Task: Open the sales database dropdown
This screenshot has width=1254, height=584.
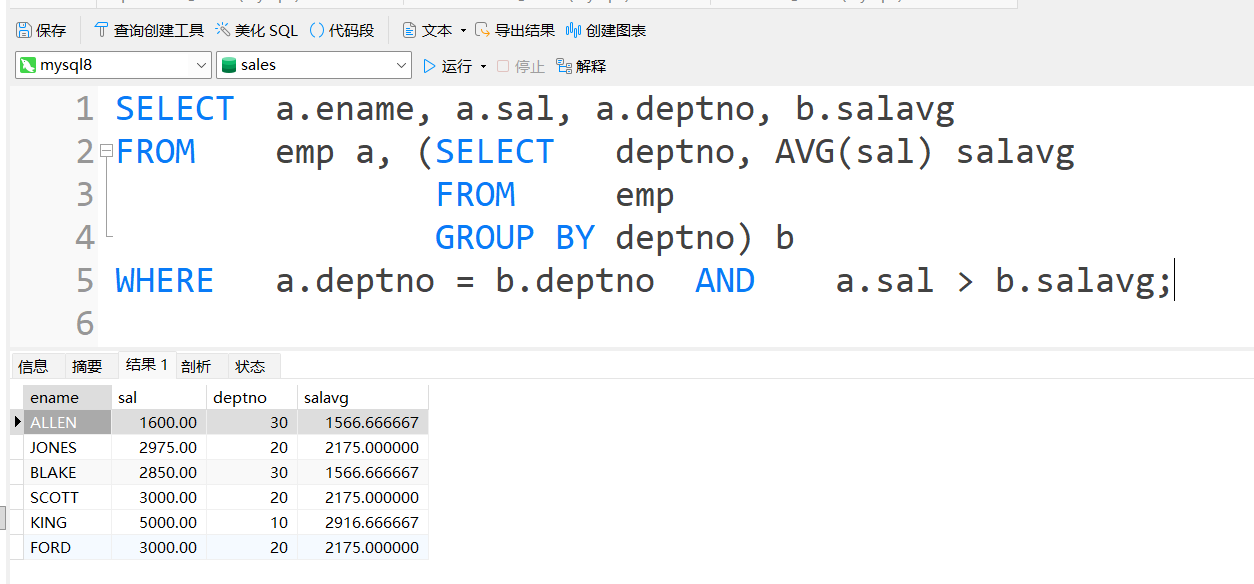Action: pyautogui.click(x=313, y=65)
